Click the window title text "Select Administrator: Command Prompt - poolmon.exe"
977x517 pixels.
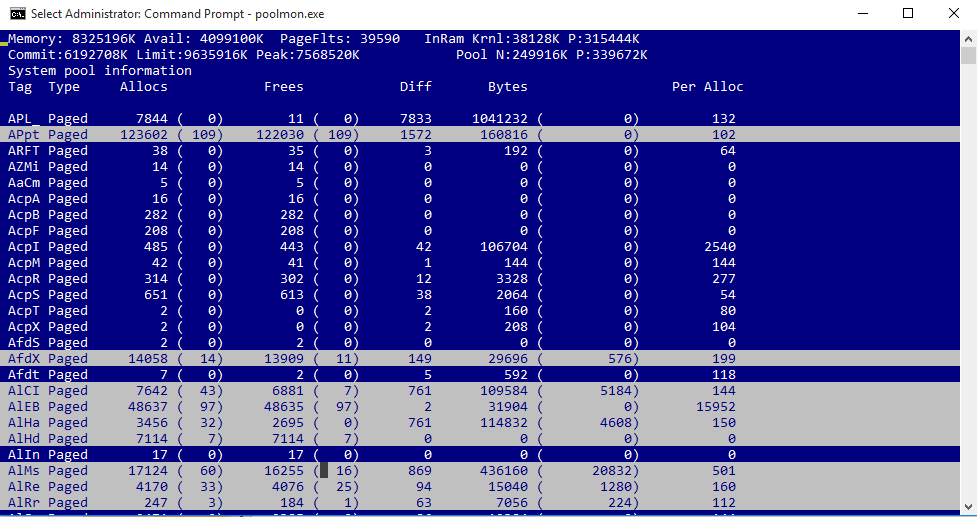(178, 13)
